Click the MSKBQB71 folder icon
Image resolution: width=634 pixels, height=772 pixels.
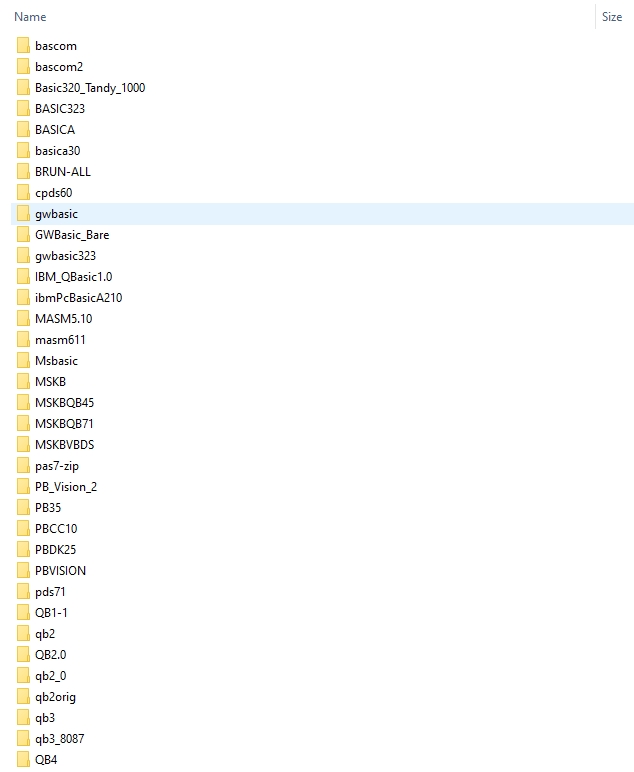tap(23, 423)
